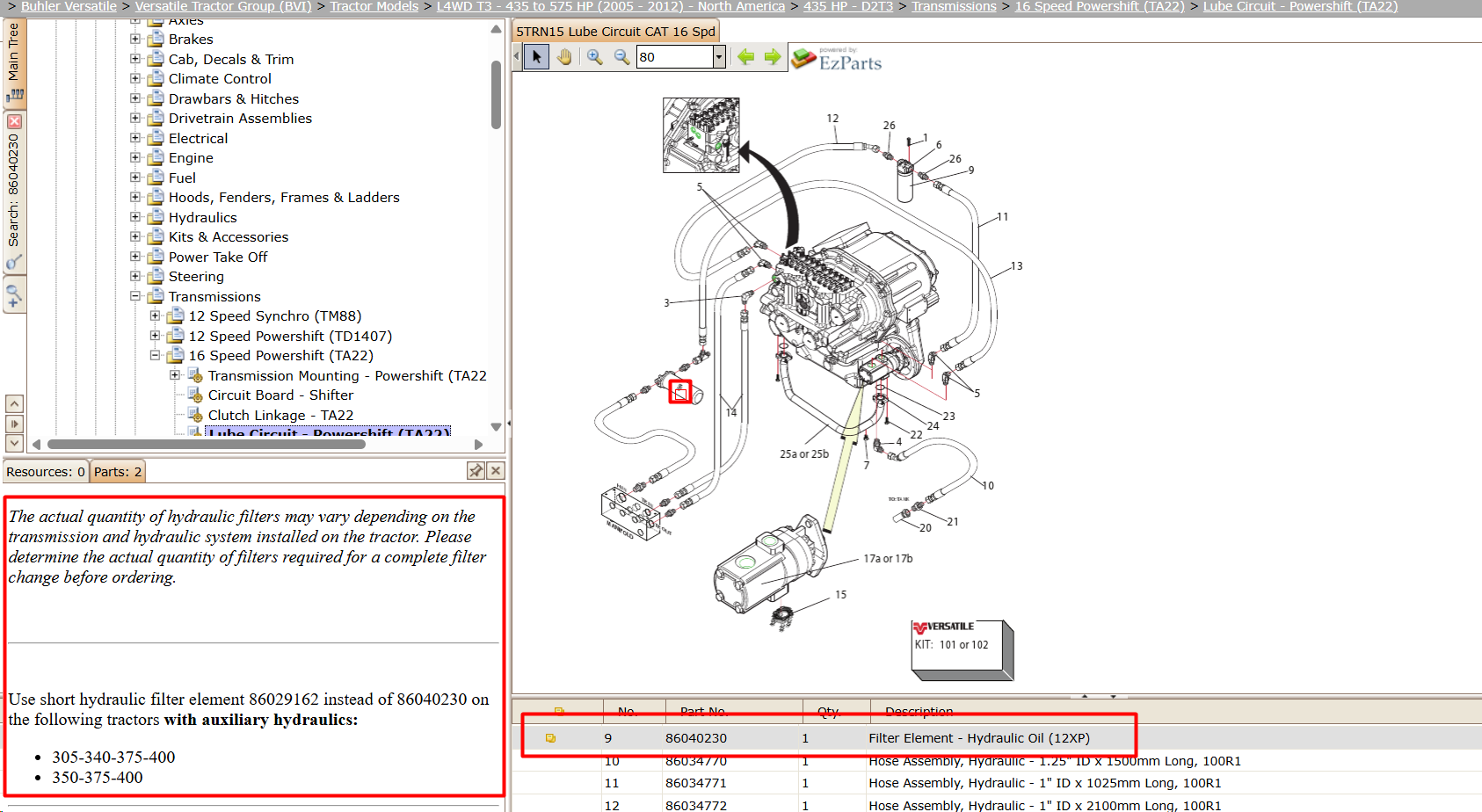
Task: Click the EzParts logo
Action: pos(837,60)
